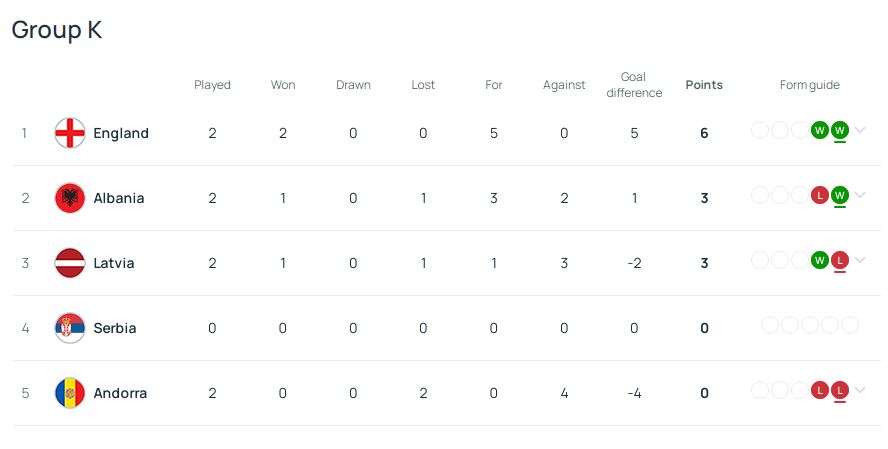
Task: Click the Latvia flag icon
Action: [70, 263]
